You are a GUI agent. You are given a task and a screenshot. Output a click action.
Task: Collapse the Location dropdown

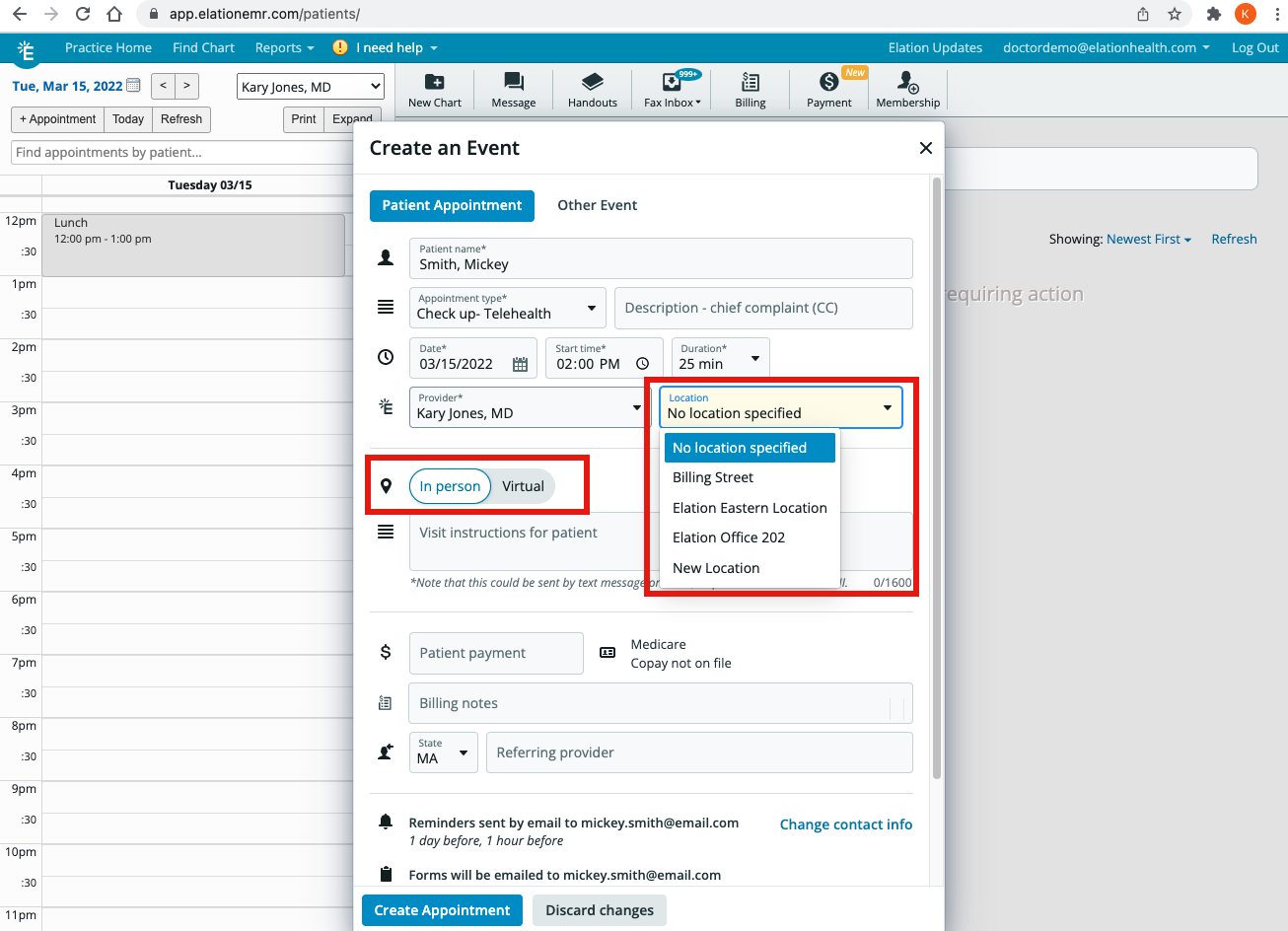pyautogui.click(x=780, y=406)
